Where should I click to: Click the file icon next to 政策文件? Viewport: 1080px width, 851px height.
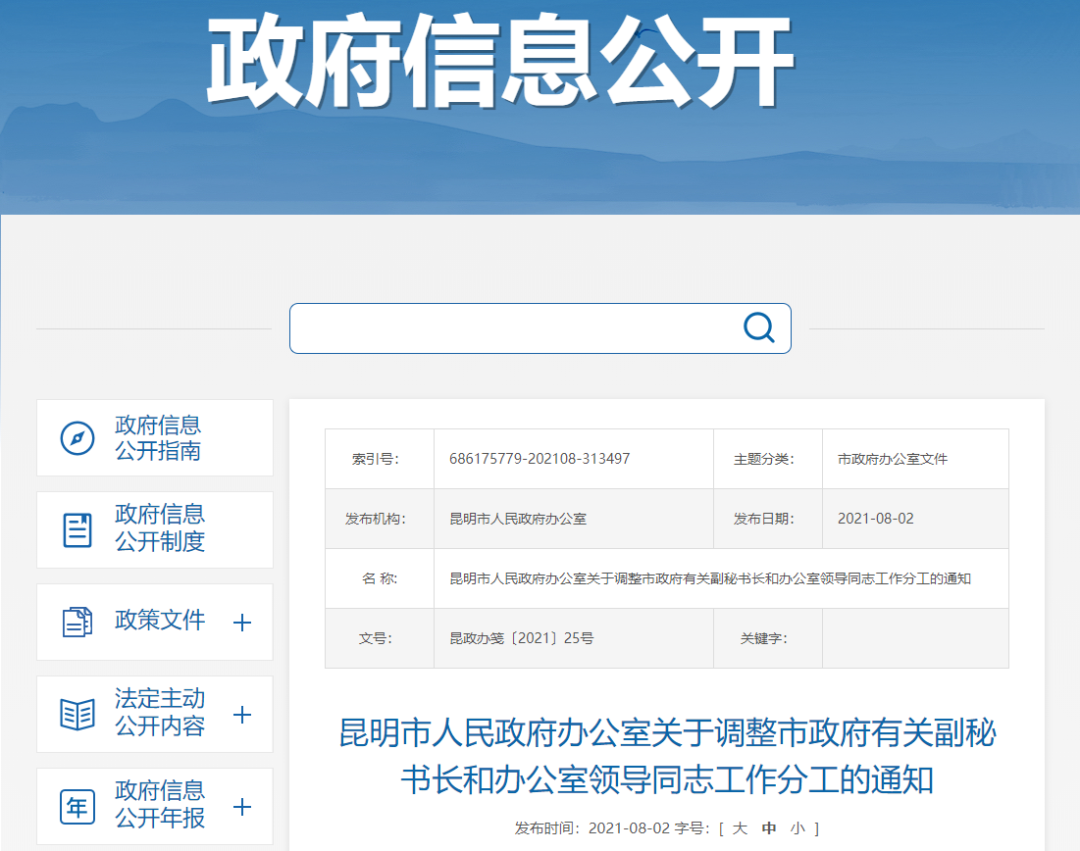coord(78,621)
